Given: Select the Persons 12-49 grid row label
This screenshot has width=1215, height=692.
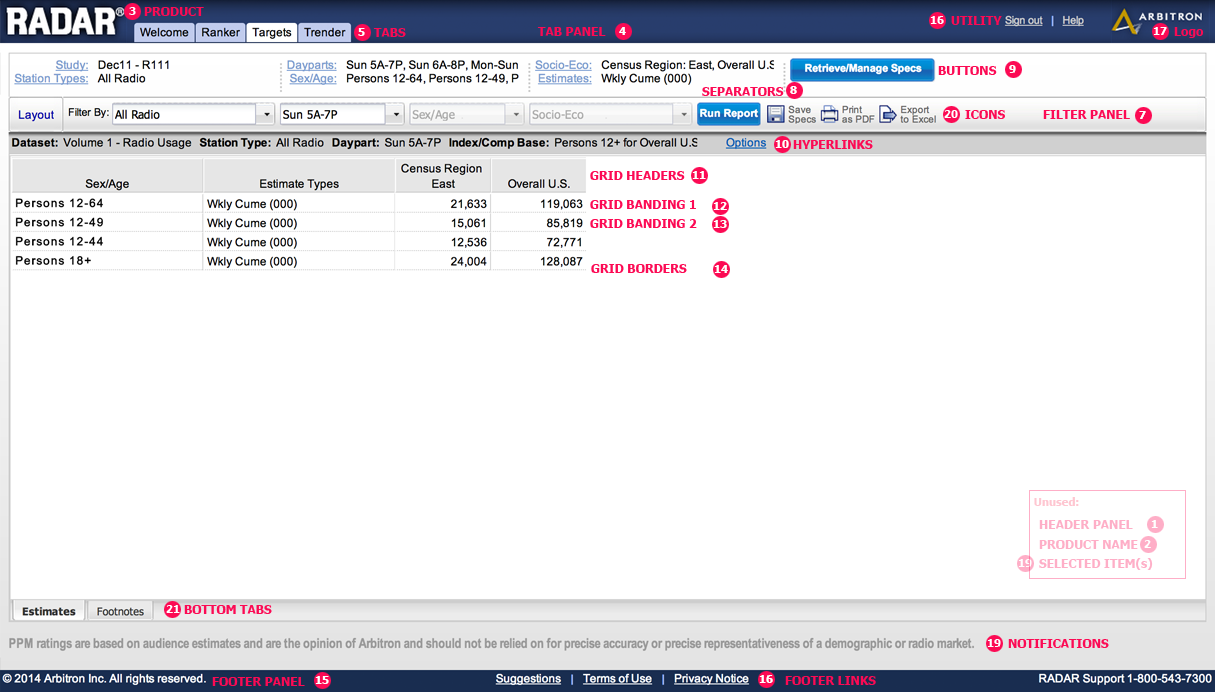Looking at the screenshot, I should pos(59,222).
